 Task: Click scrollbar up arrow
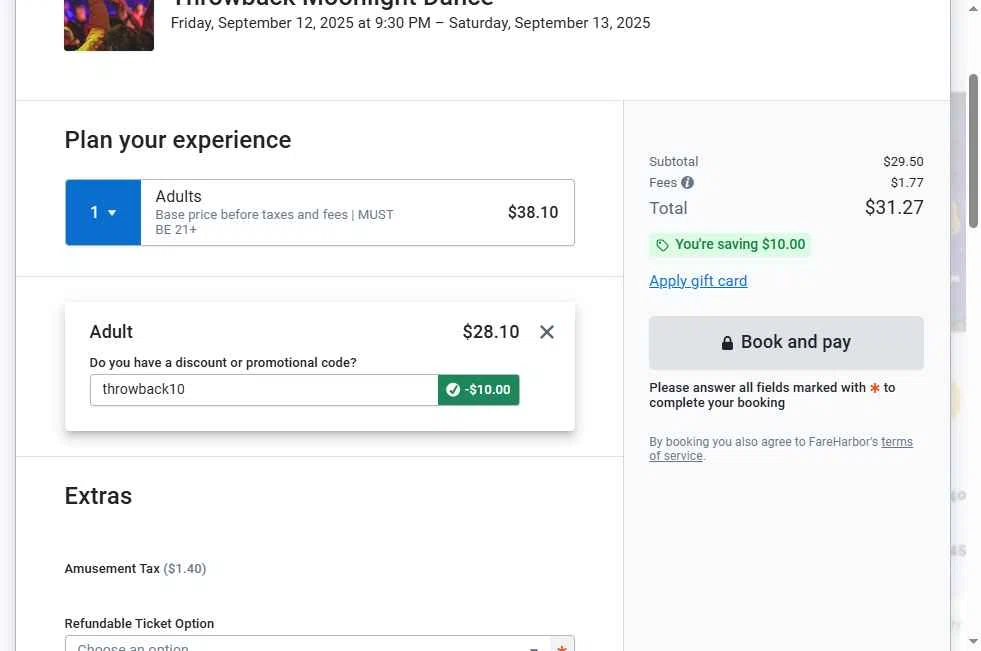pyautogui.click(x=973, y=9)
